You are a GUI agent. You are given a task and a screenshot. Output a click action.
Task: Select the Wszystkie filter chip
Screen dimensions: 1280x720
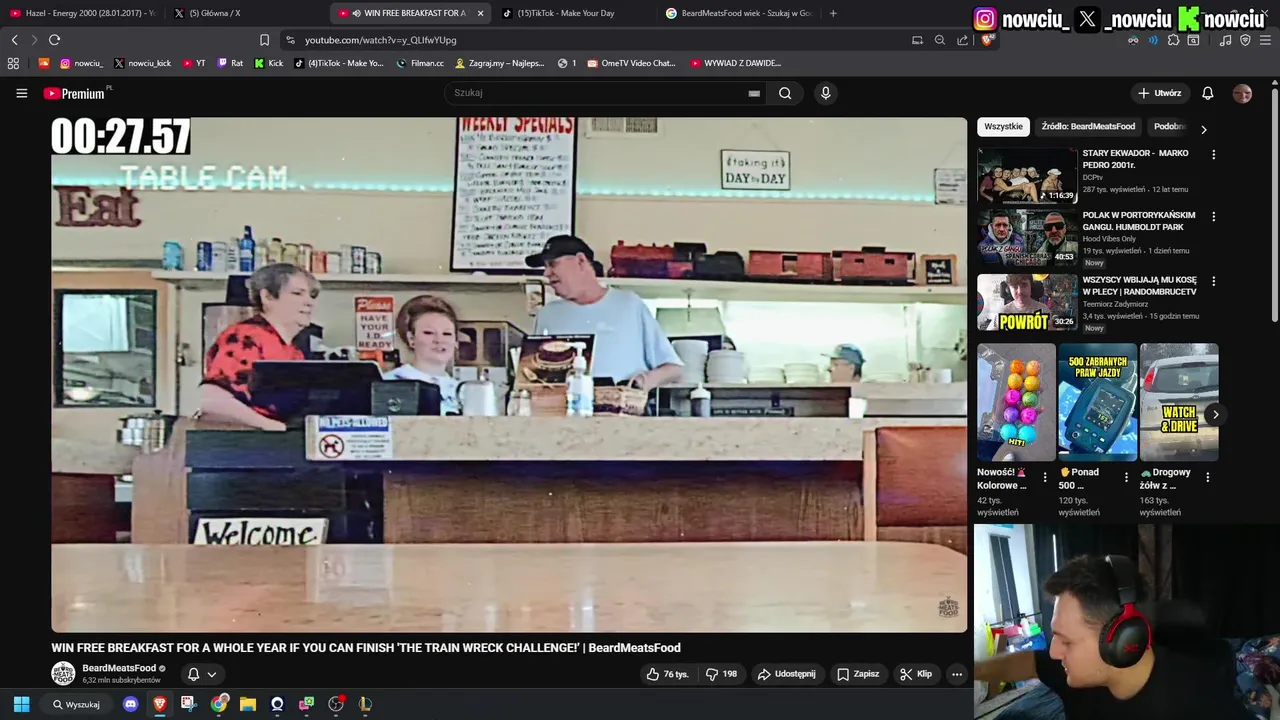click(1003, 127)
